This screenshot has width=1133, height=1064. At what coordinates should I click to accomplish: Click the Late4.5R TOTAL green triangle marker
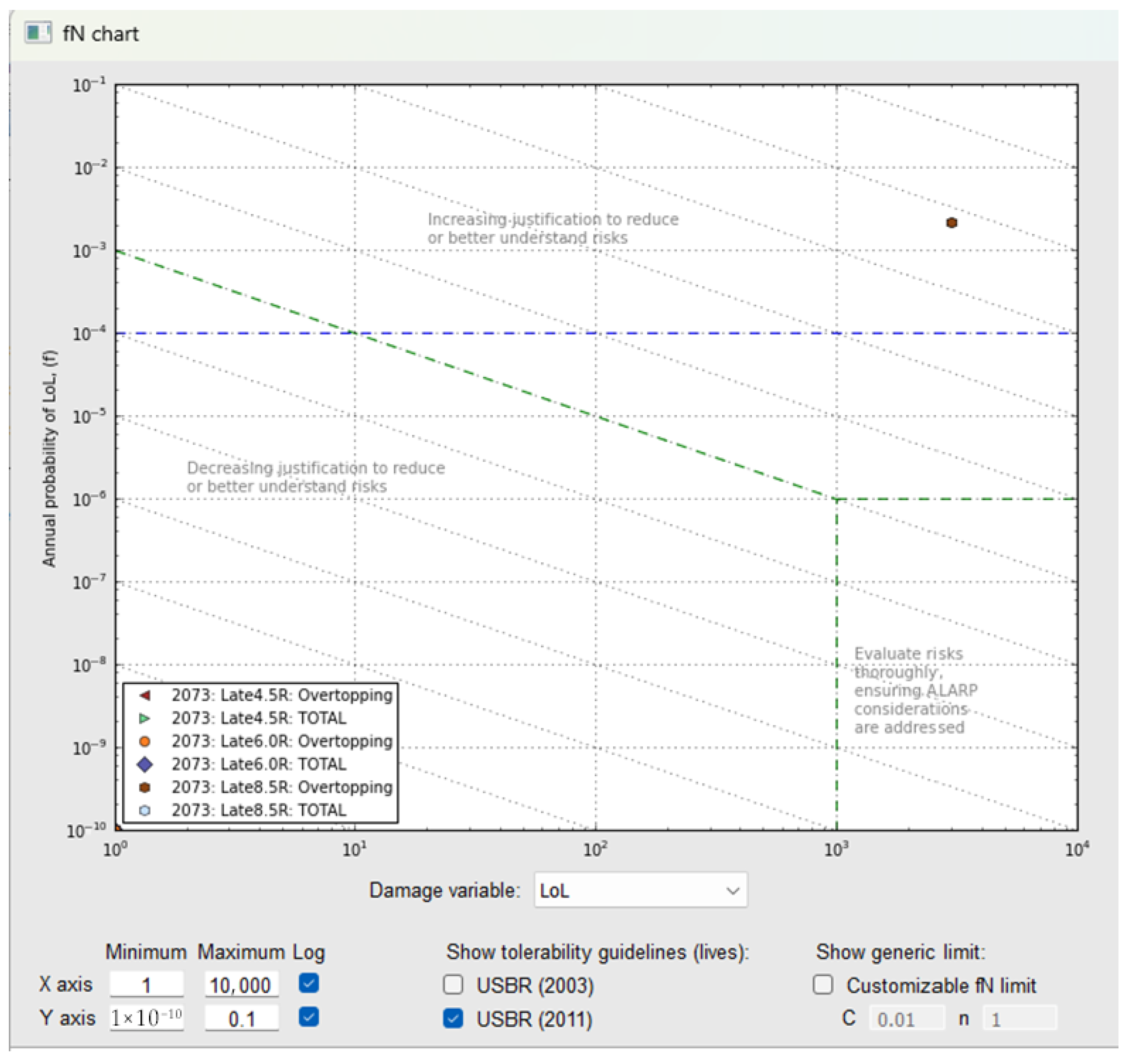(145, 718)
